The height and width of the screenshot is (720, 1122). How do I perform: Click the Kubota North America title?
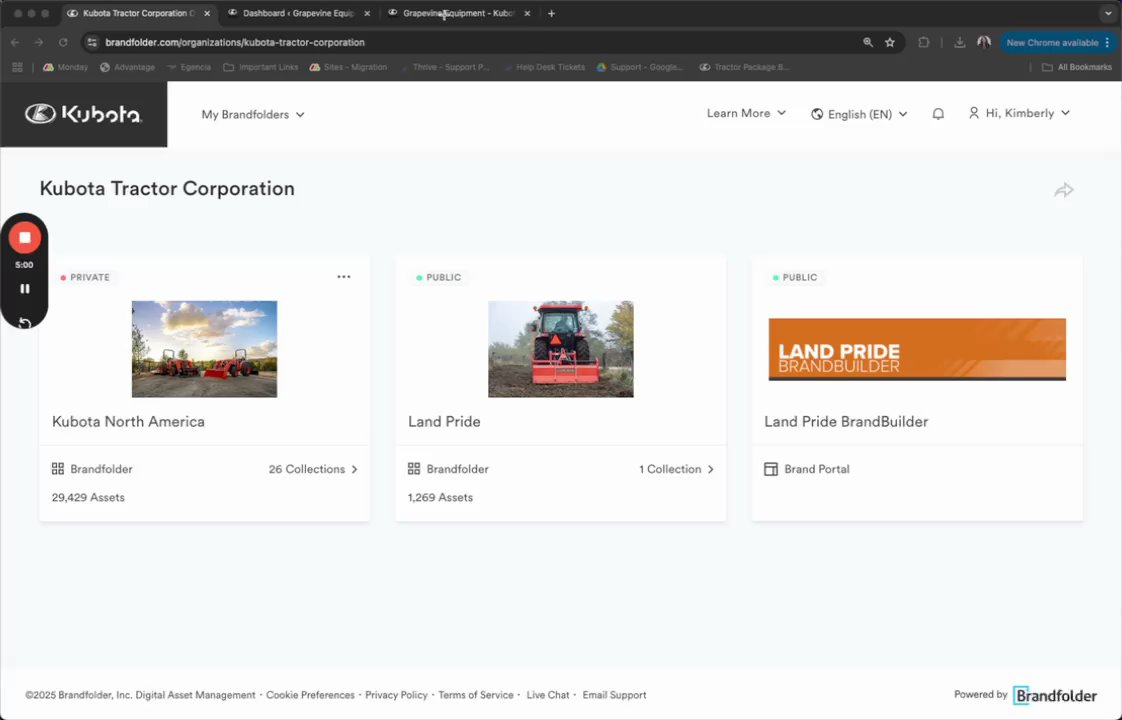[128, 422]
